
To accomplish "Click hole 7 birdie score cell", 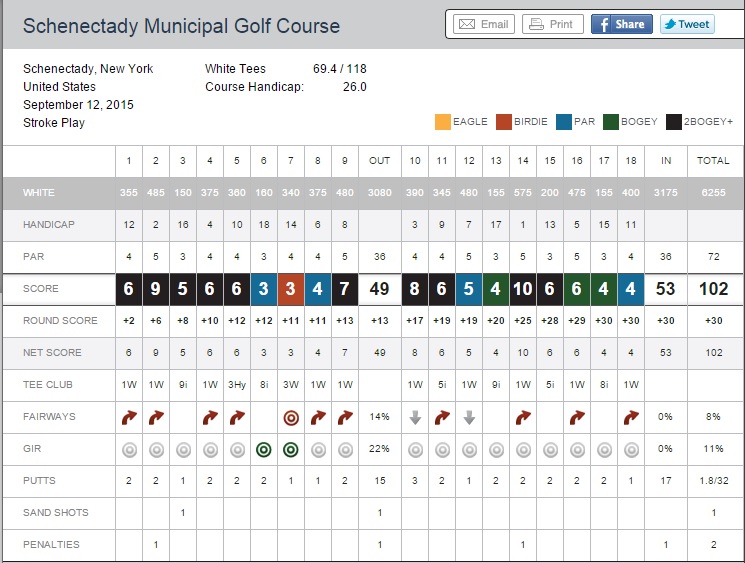I will pos(291,290).
